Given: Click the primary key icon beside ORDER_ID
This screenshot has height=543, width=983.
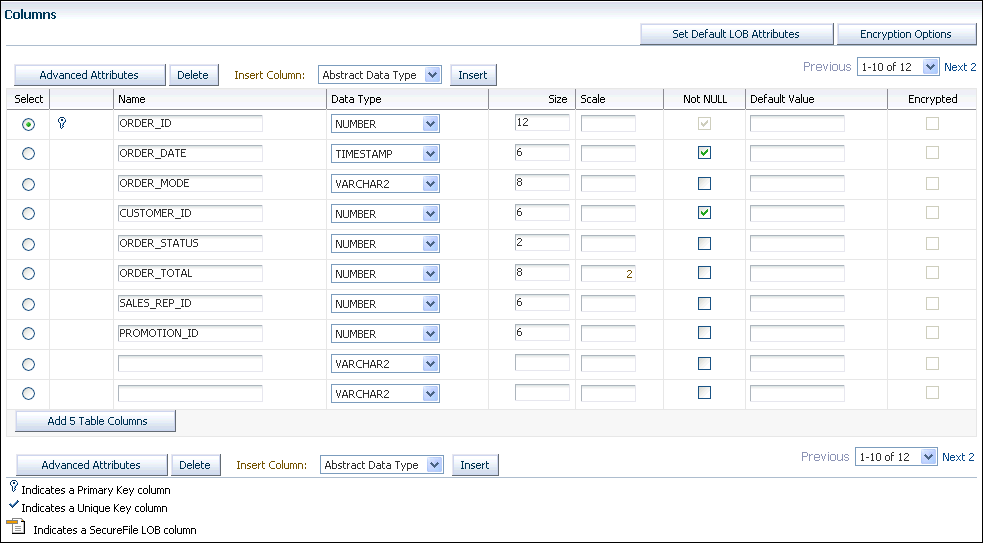Looking at the screenshot, I should coord(62,123).
